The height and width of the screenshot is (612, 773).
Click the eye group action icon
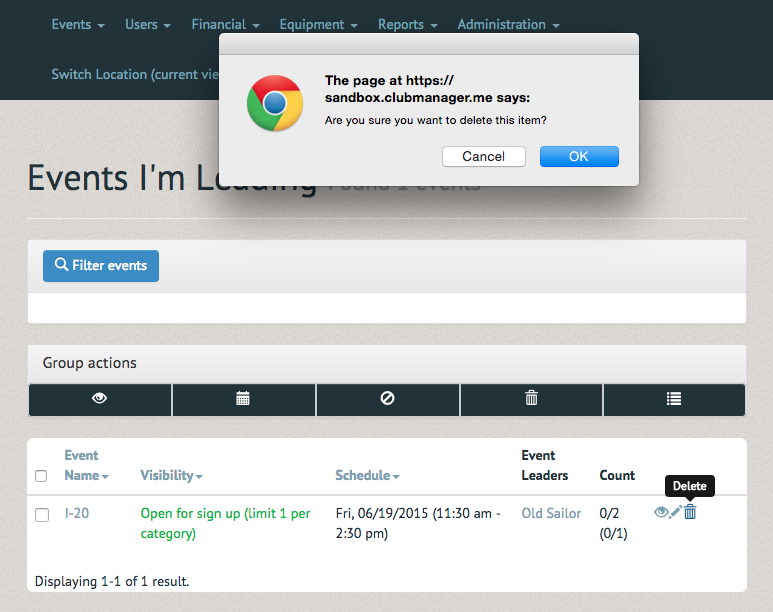[x=100, y=399]
